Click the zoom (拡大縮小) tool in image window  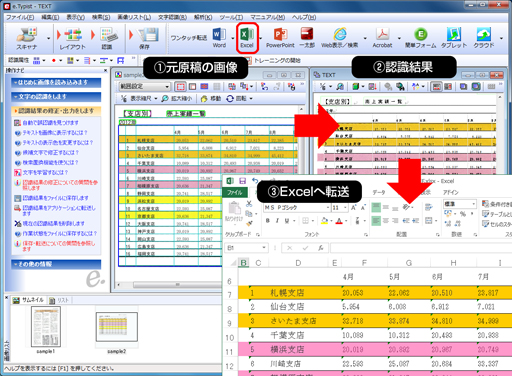click(177, 99)
